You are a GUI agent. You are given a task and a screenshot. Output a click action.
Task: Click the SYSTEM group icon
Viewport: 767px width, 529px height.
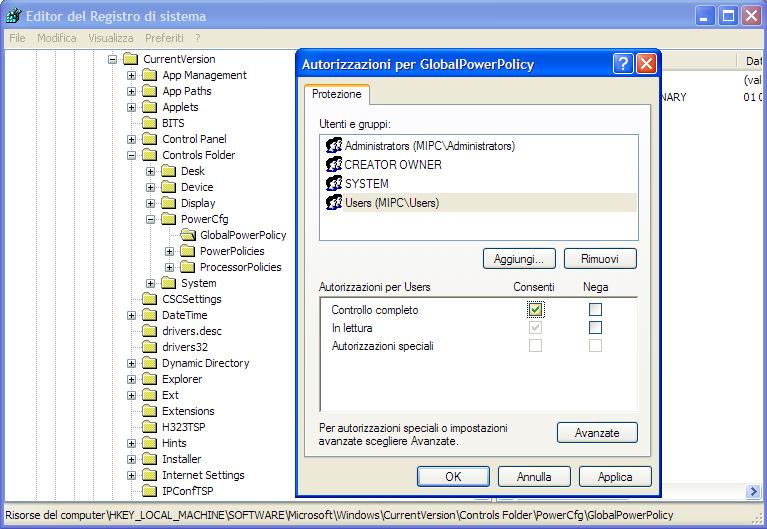pos(334,184)
